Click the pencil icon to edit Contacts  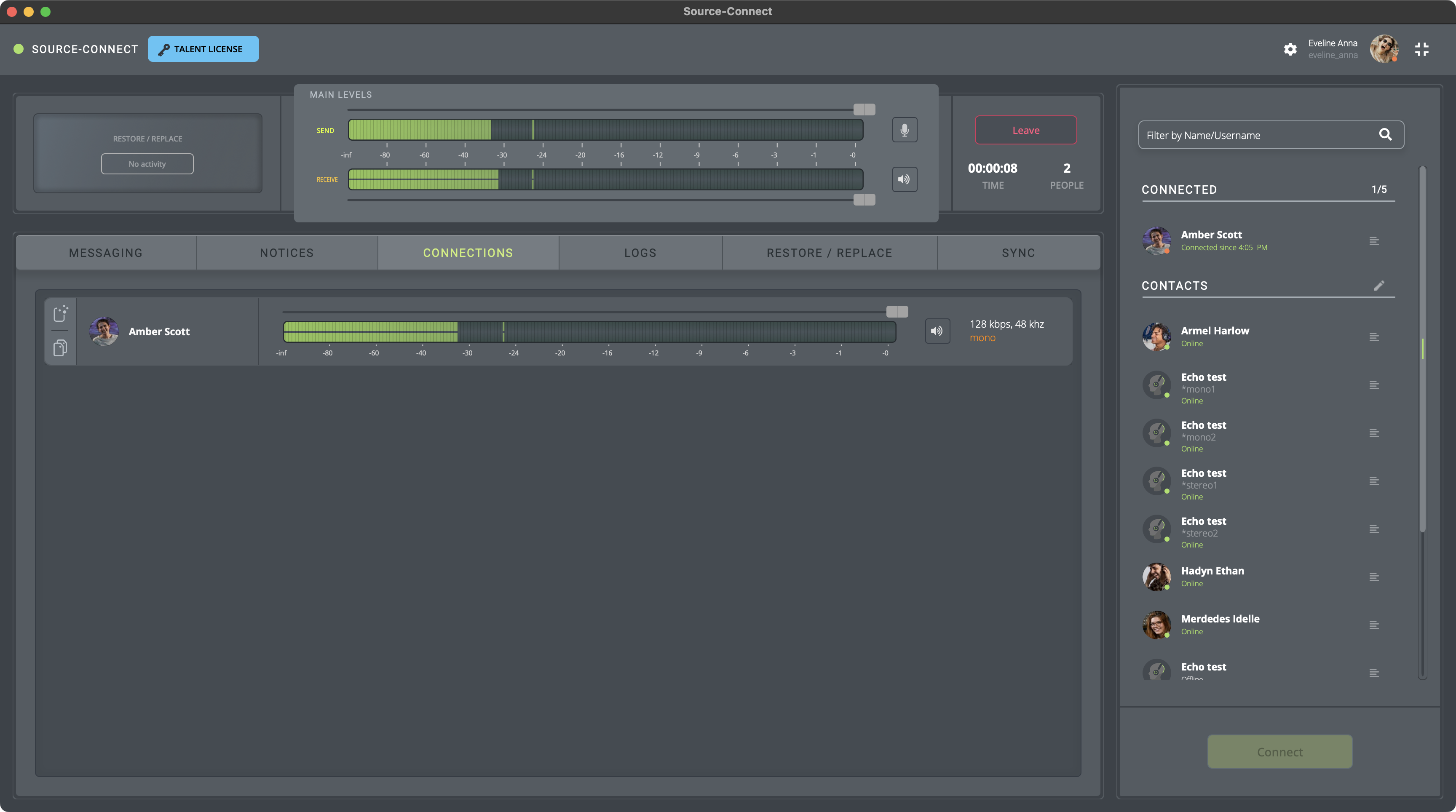click(1378, 286)
